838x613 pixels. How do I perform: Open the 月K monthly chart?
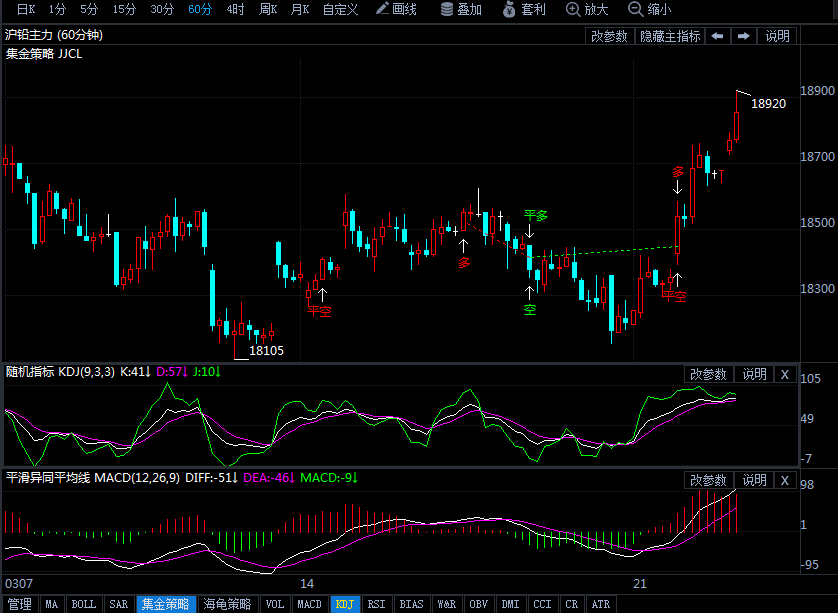(300, 9)
